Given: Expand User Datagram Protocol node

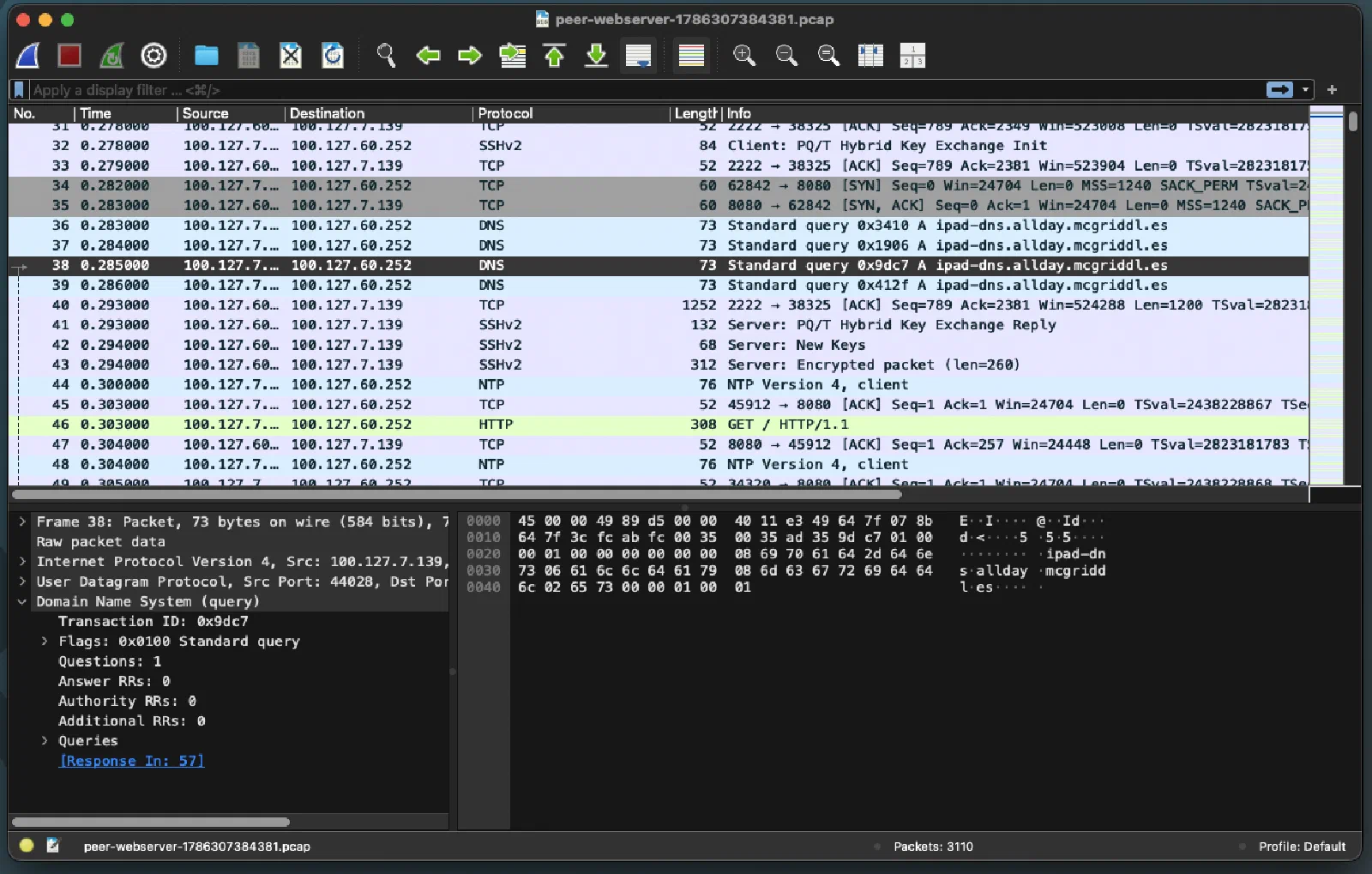Looking at the screenshot, I should pos(22,582).
